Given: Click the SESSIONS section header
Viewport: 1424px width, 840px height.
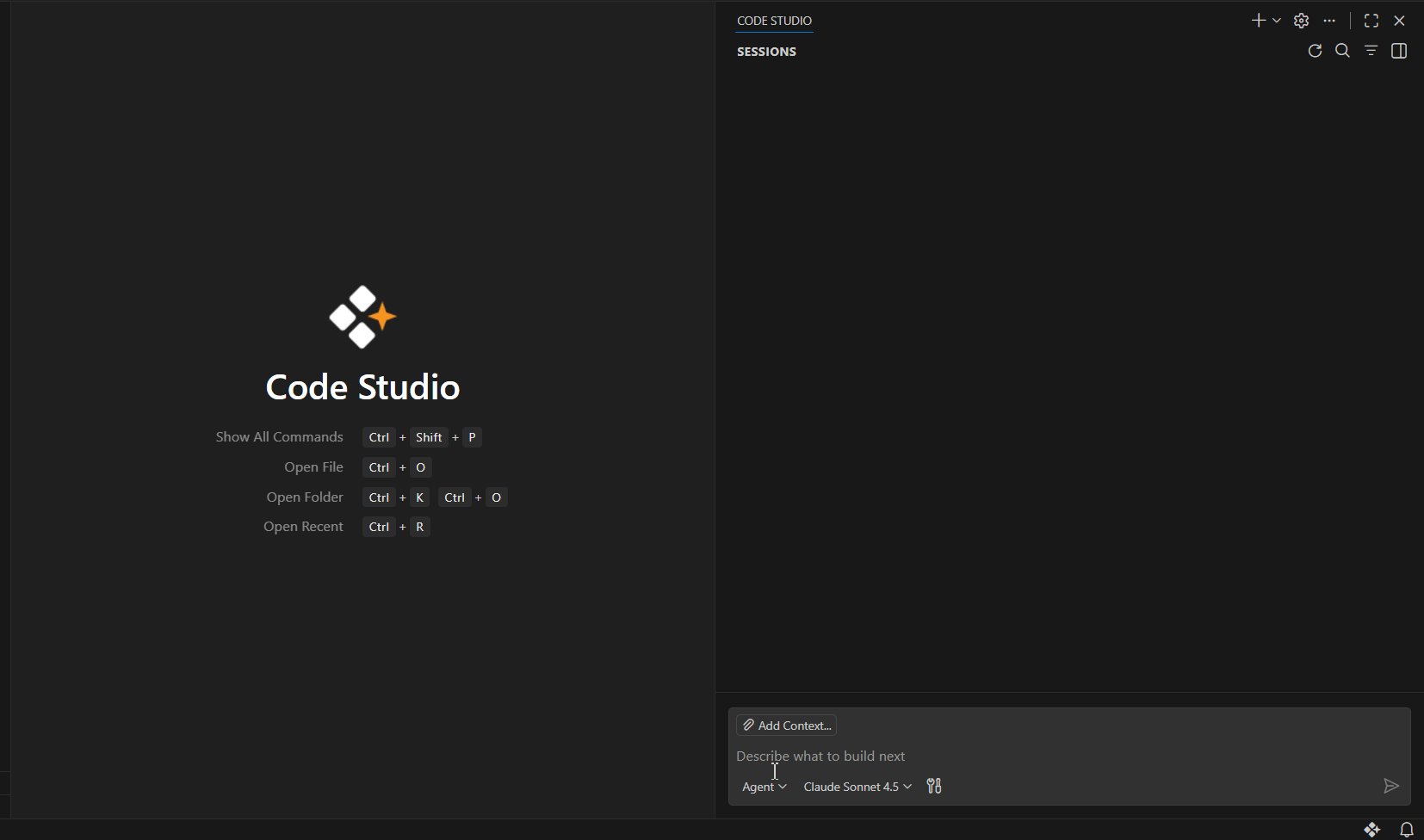Looking at the screenshot, I should tap(766, 52).
